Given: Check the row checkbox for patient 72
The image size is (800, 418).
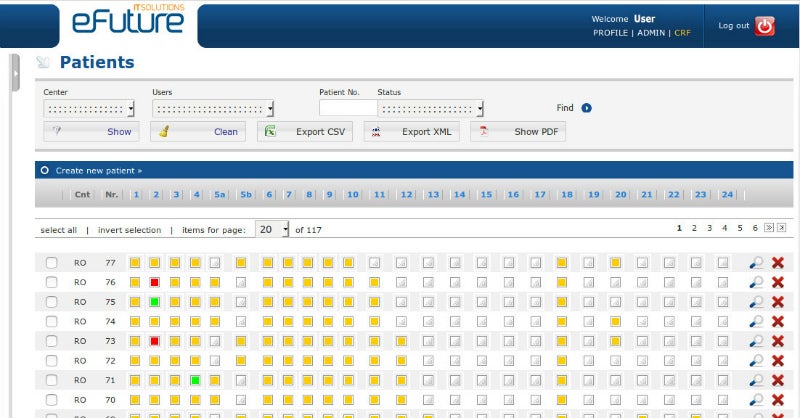Looking at the screenshot, I should point(51,360).
